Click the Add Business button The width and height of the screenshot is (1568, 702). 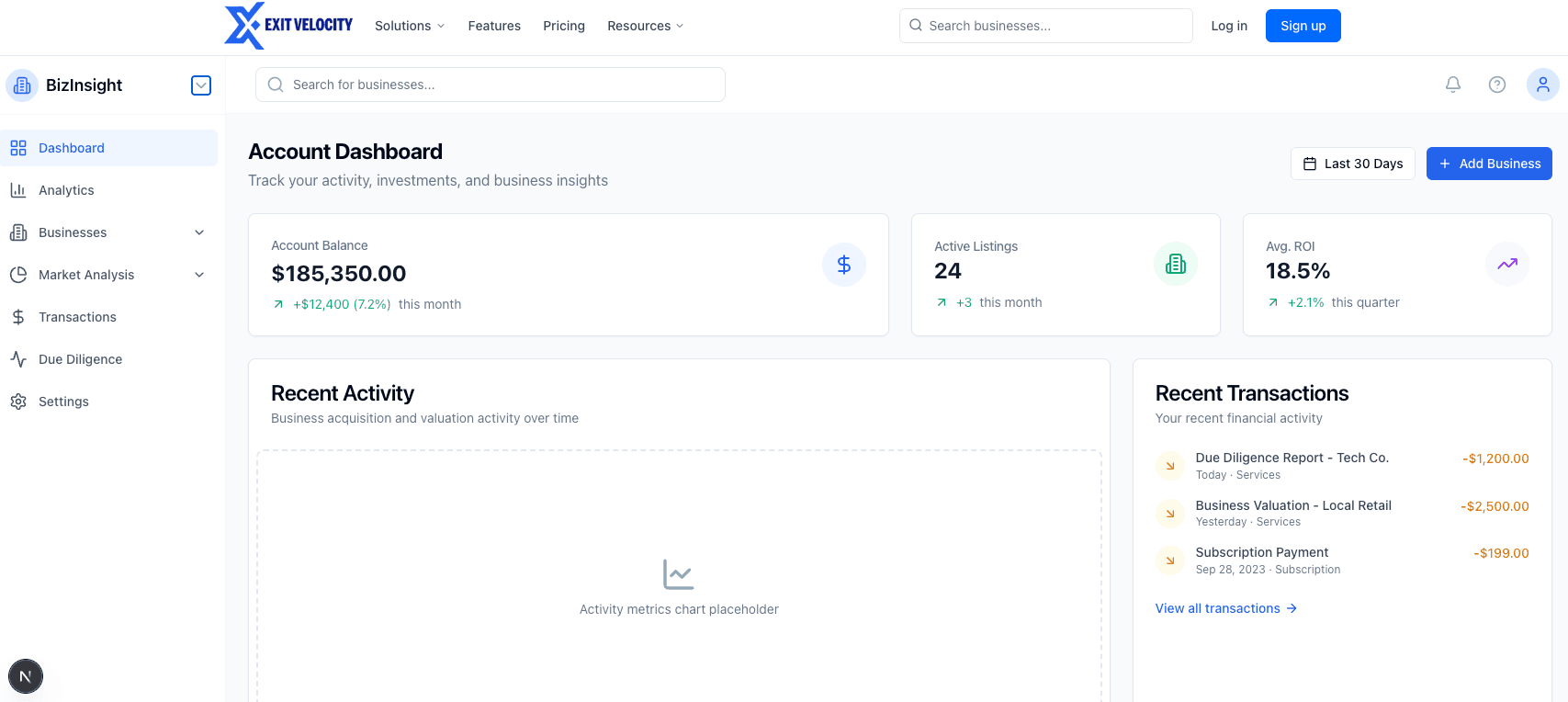[x=1488, y=164]
